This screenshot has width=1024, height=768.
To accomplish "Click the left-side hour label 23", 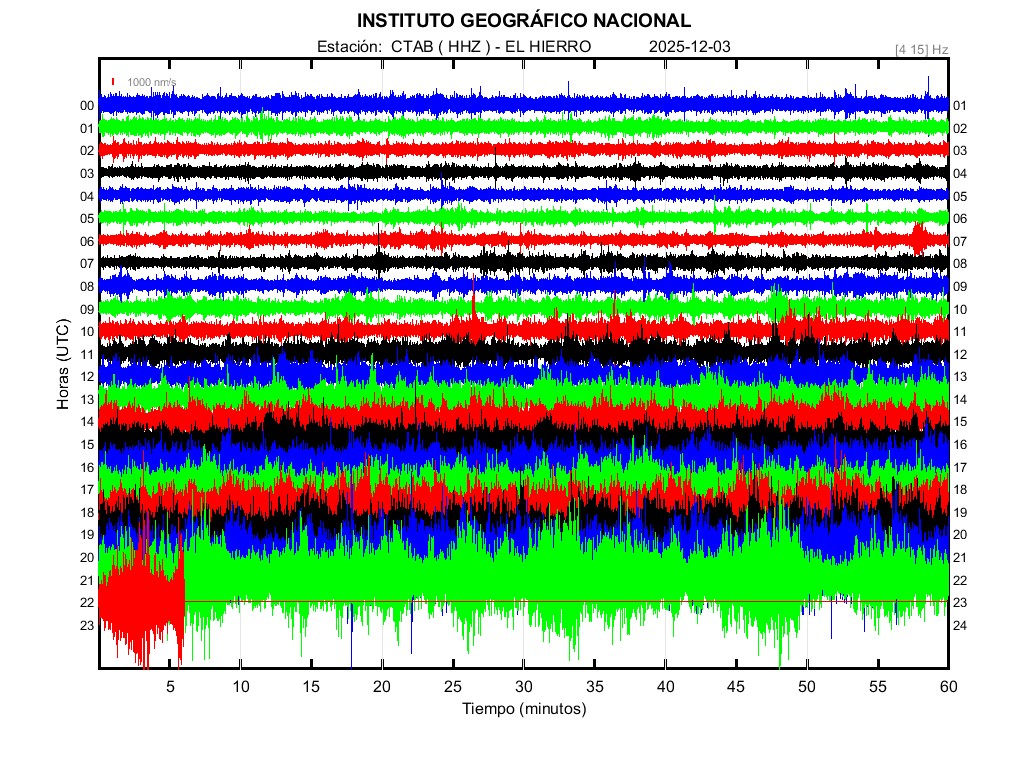I will pyautogui.click(x=87, y=625).
